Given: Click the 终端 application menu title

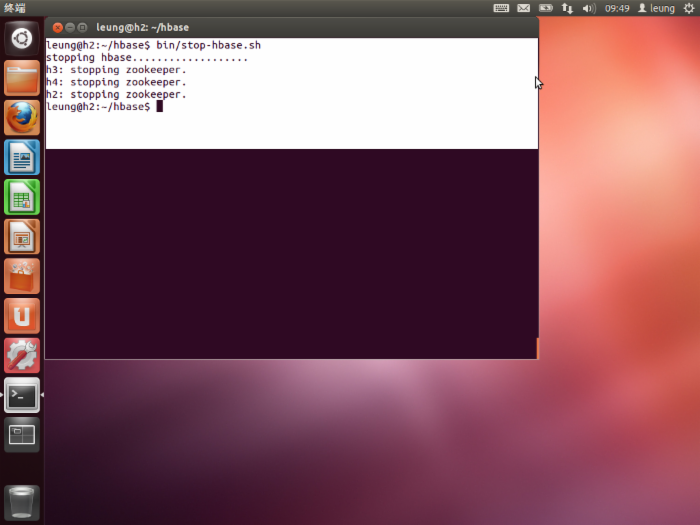Looking at the screenshot, I should pyautogui.click(x=15, y=8).
